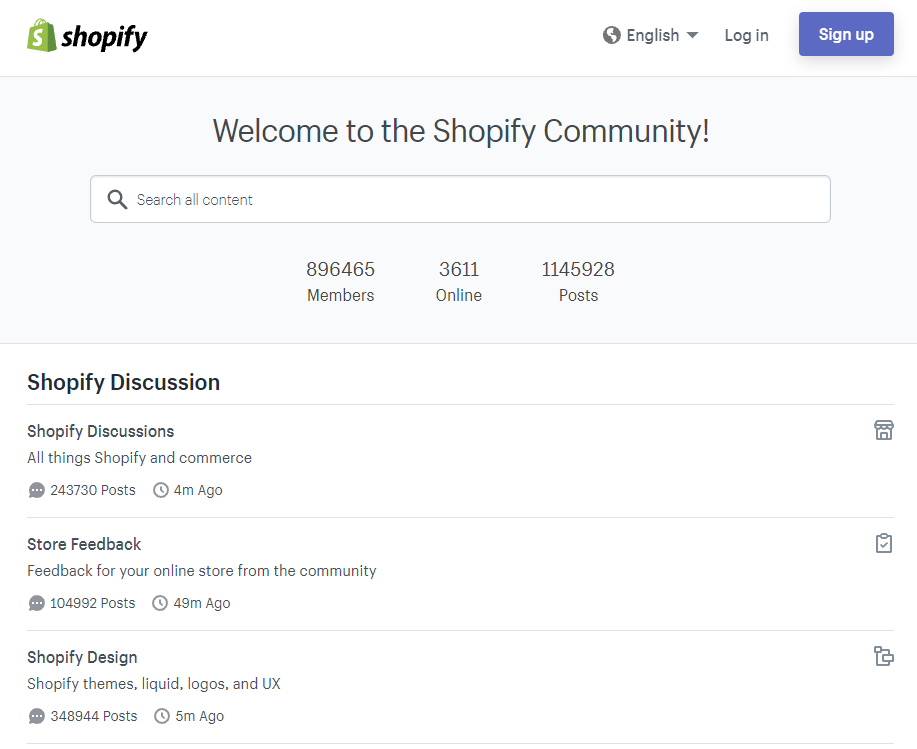Click the speech bubble icon near 348944 Posts

click(37, 716)
